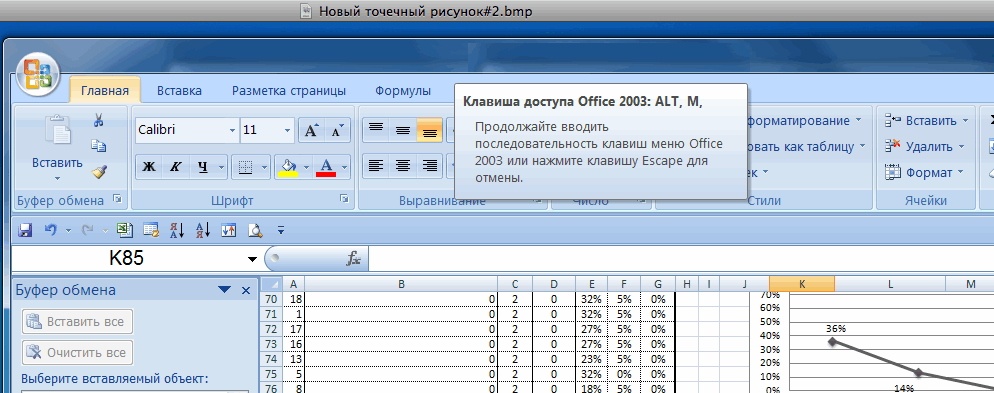994x393 pixels.
Task: Open Шрифт group dialog launcher
Action: pyautogui.click(x=344, y=200)
